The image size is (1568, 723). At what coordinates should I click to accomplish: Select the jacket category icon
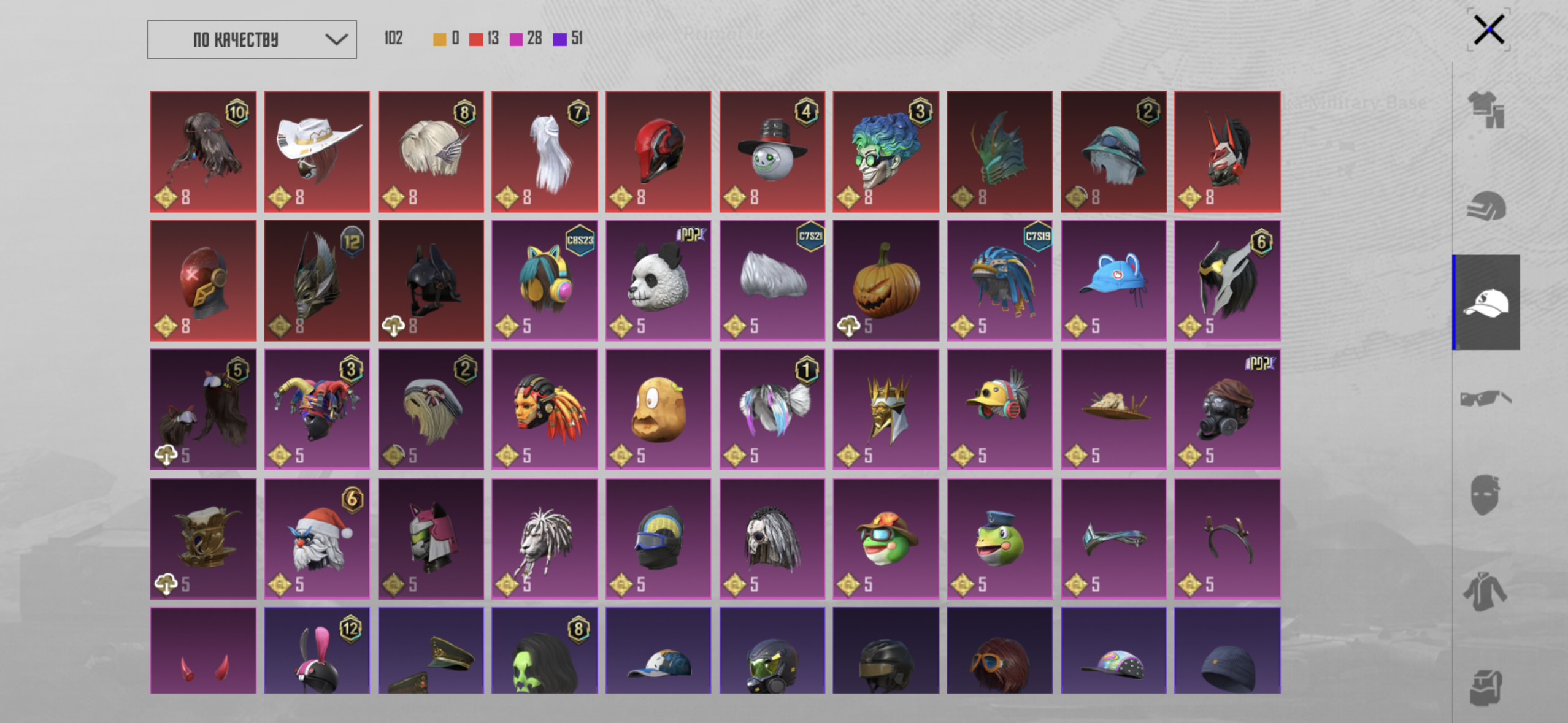coord(1485,591)
